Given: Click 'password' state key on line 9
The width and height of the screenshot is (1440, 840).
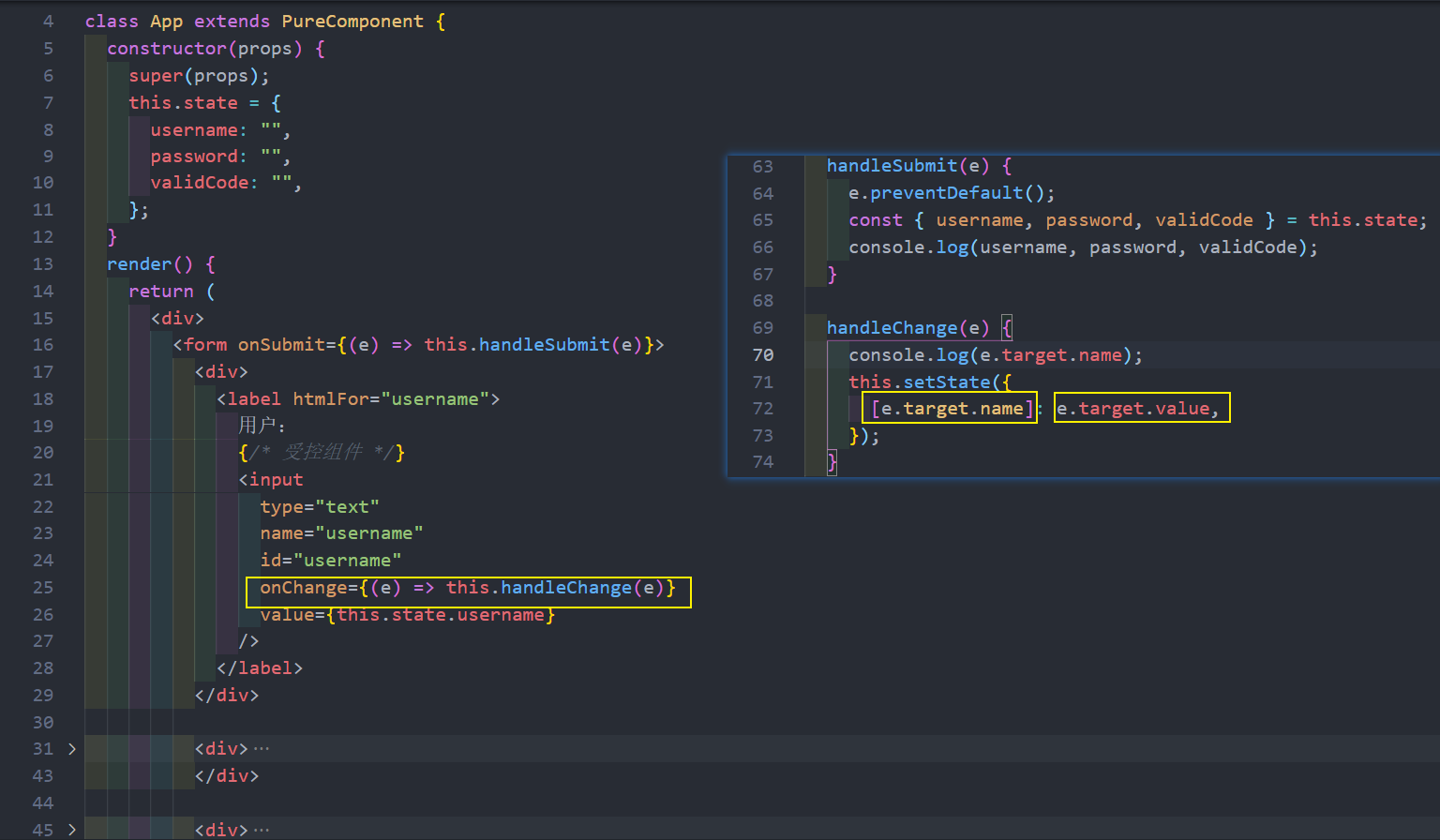Looking at the screenshot, I should (x=194, y=157).
